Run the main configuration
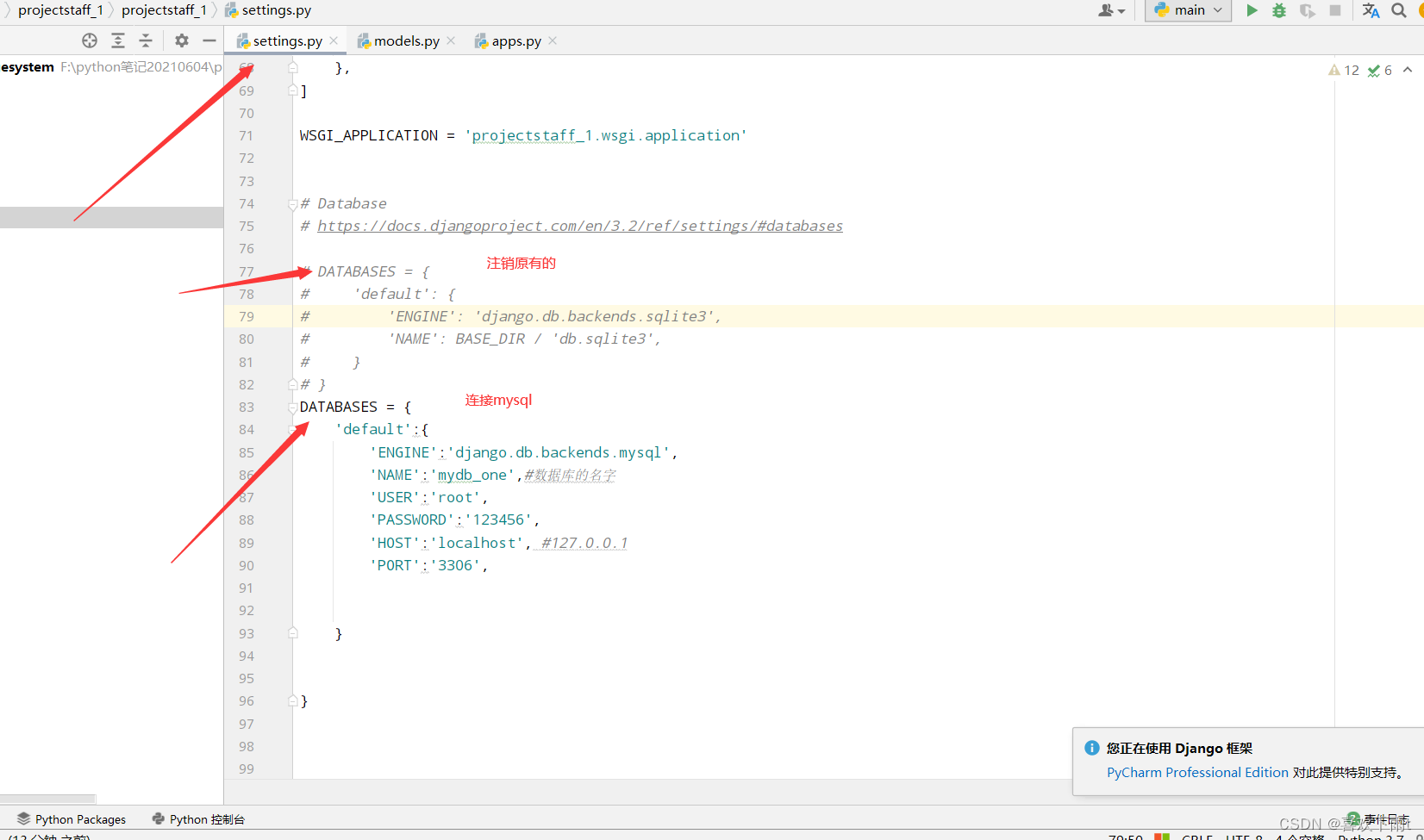This screenshot has width=1424, height=840. pyautogui.click(x=1252, y=10)
